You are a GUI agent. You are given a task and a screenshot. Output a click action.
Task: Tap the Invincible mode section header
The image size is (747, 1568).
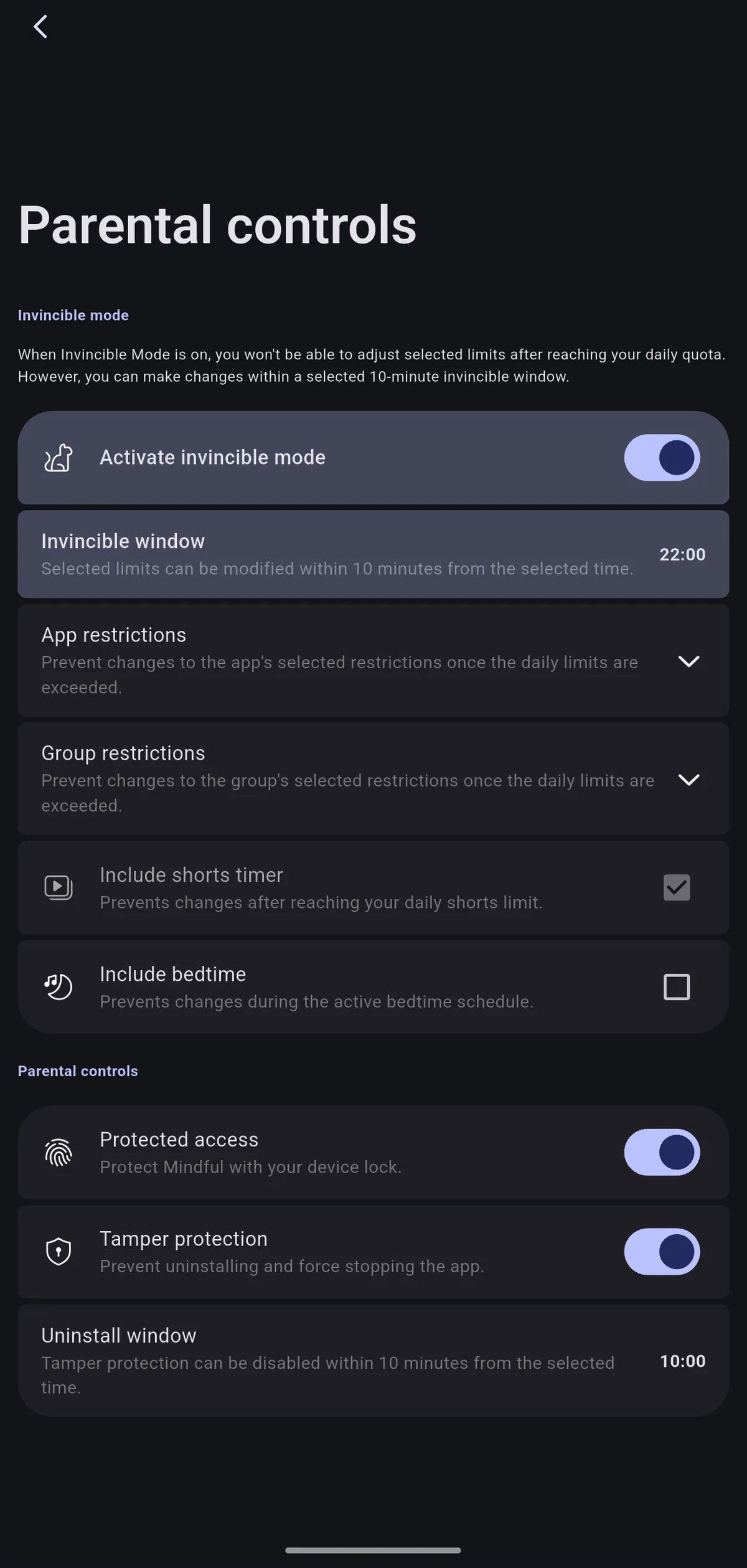click(x=73, y=315)
